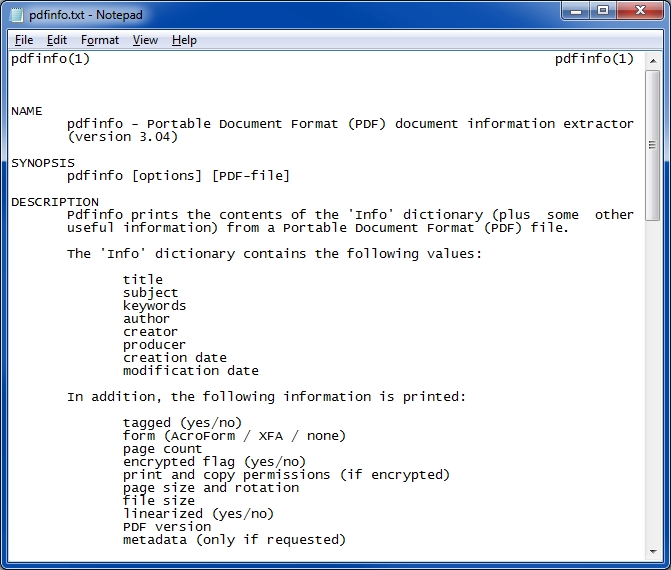671x570 pixels.
Task: Click the scrollbar down arrow
Action: [x=653, y=551]
